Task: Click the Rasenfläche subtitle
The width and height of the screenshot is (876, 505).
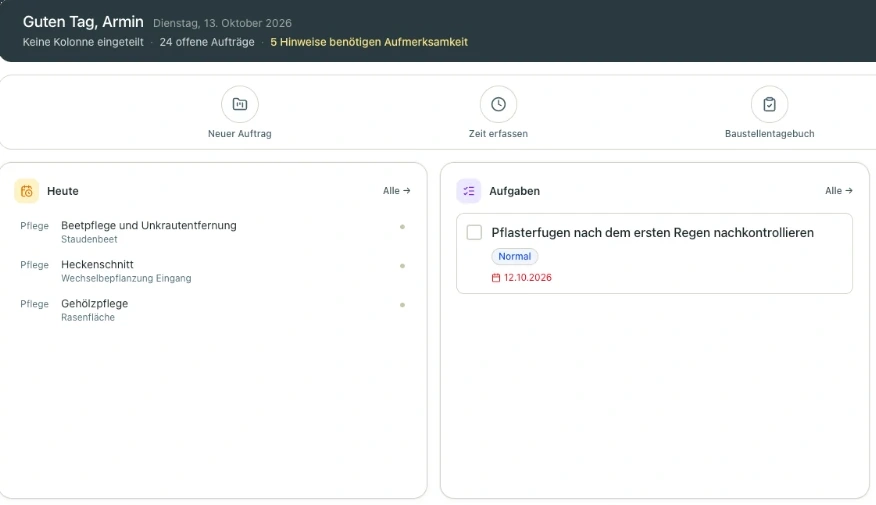Action: pos(88,317)
